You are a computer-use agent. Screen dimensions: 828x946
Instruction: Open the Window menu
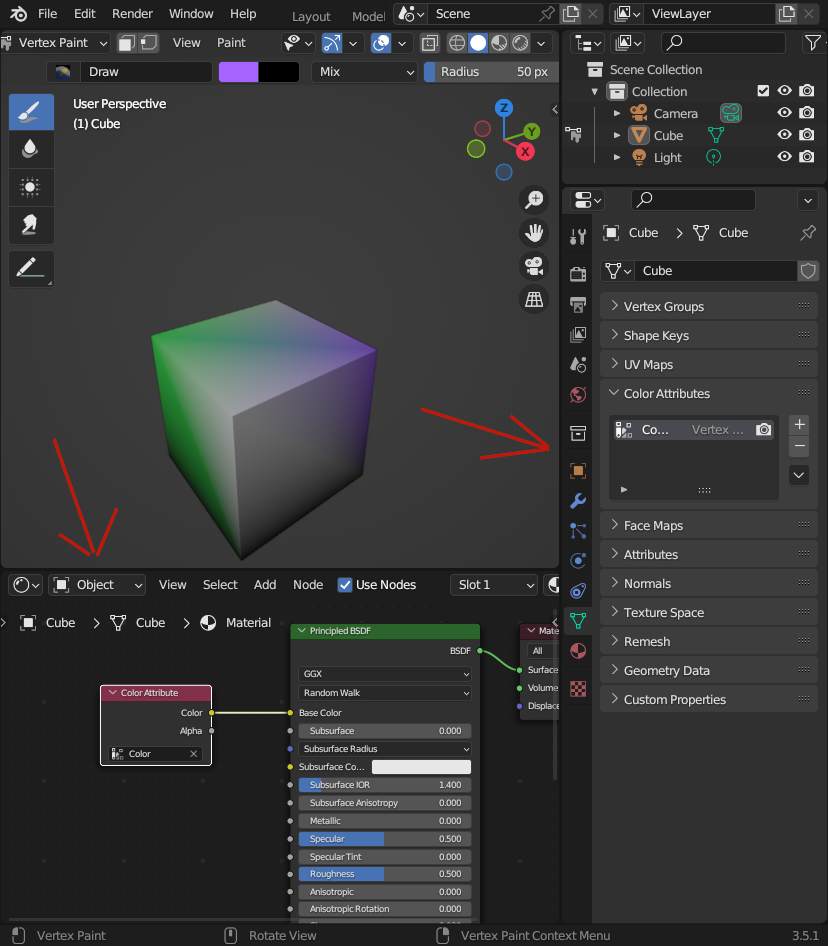click(191, 13)
